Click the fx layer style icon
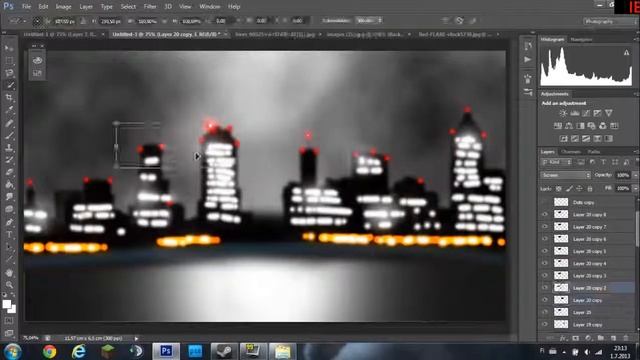The height and width of the screenshot is (360, 640). [563, 338]
